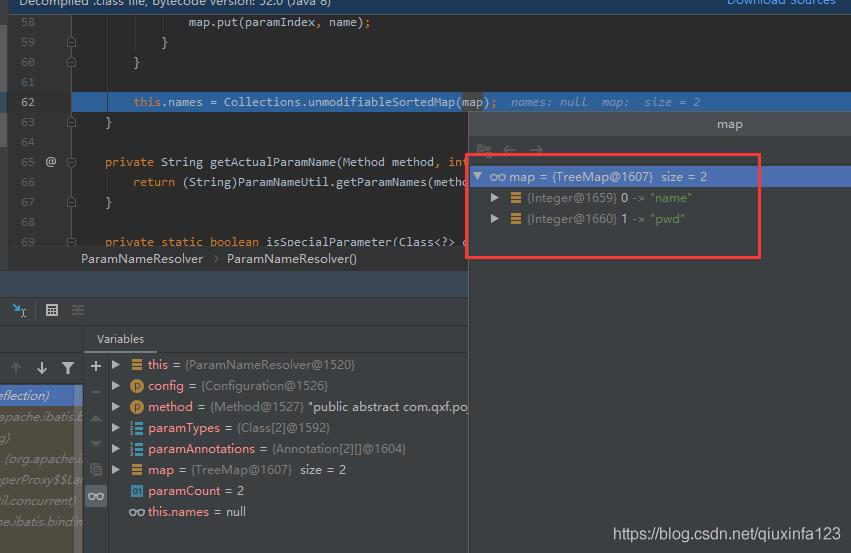851x553 pixels.
Task: Click the Run to Cursor icon
Action: click(x=20, y=310)
